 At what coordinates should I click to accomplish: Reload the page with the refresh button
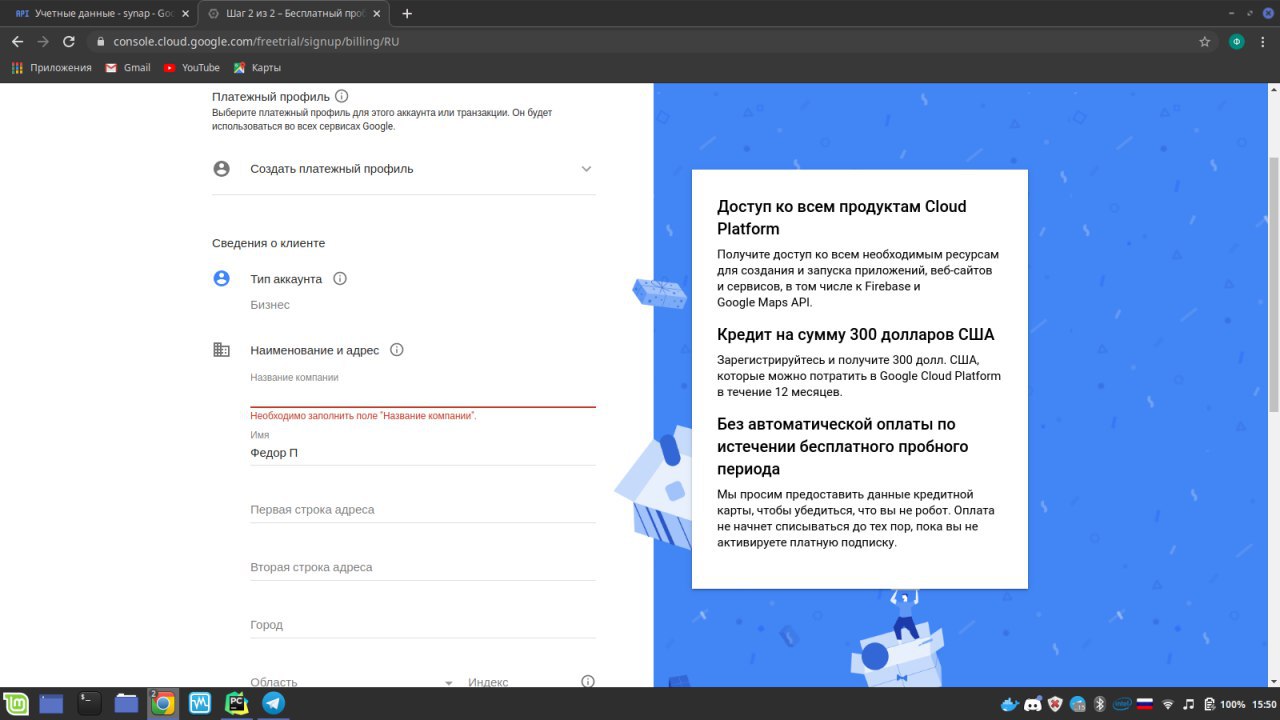(x=69, y=41)
